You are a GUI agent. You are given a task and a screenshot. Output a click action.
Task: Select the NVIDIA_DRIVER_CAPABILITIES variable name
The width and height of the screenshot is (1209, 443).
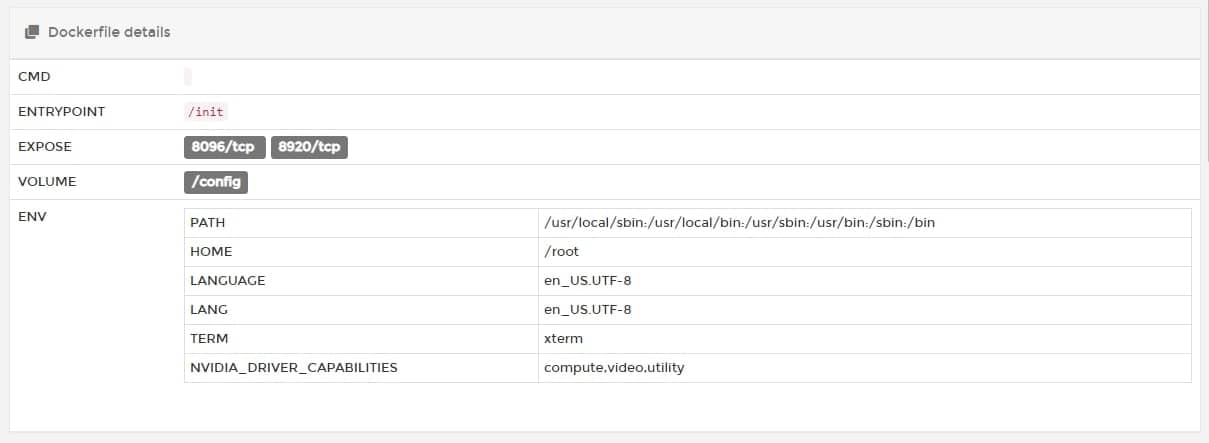[x=293, y=368]
